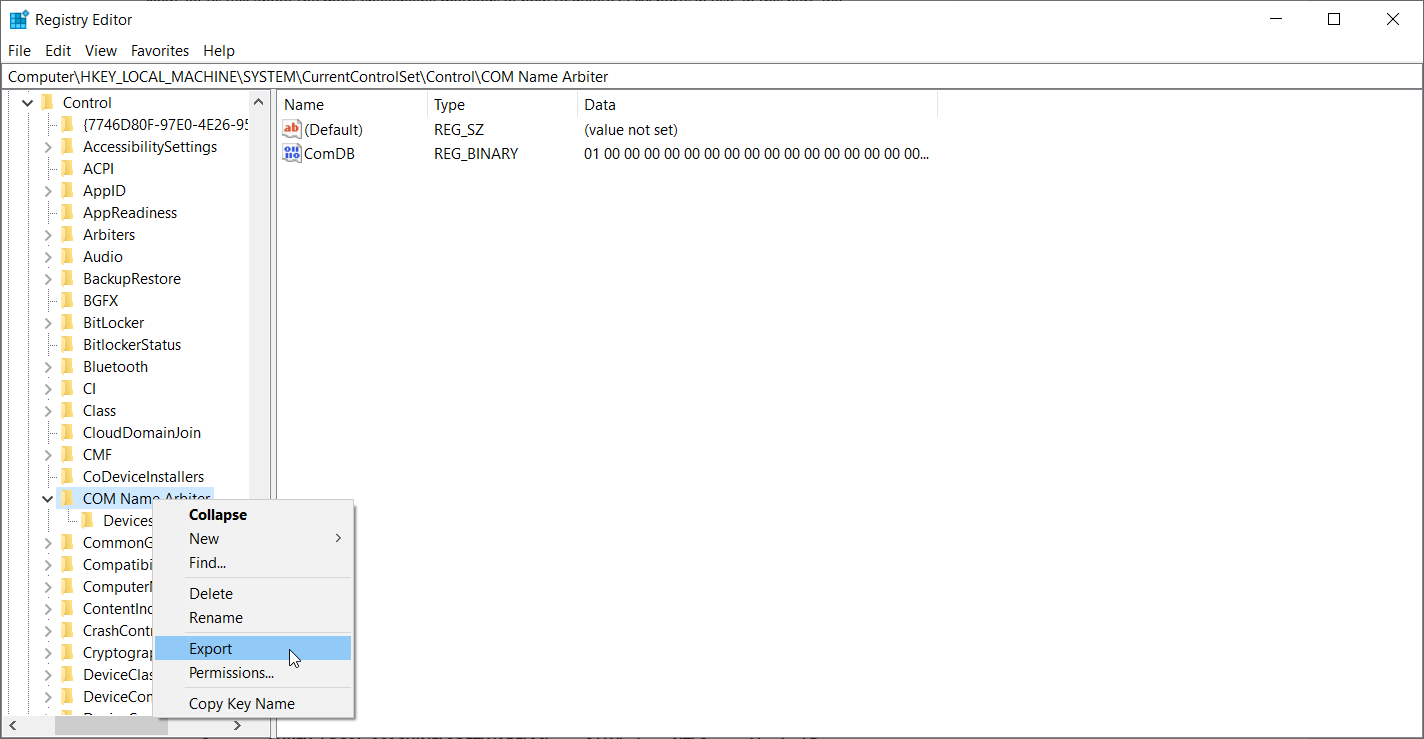Click the CMF folder icon
Image resolution: width=1424 pixels, height=739 pixels.
(68, 454)
